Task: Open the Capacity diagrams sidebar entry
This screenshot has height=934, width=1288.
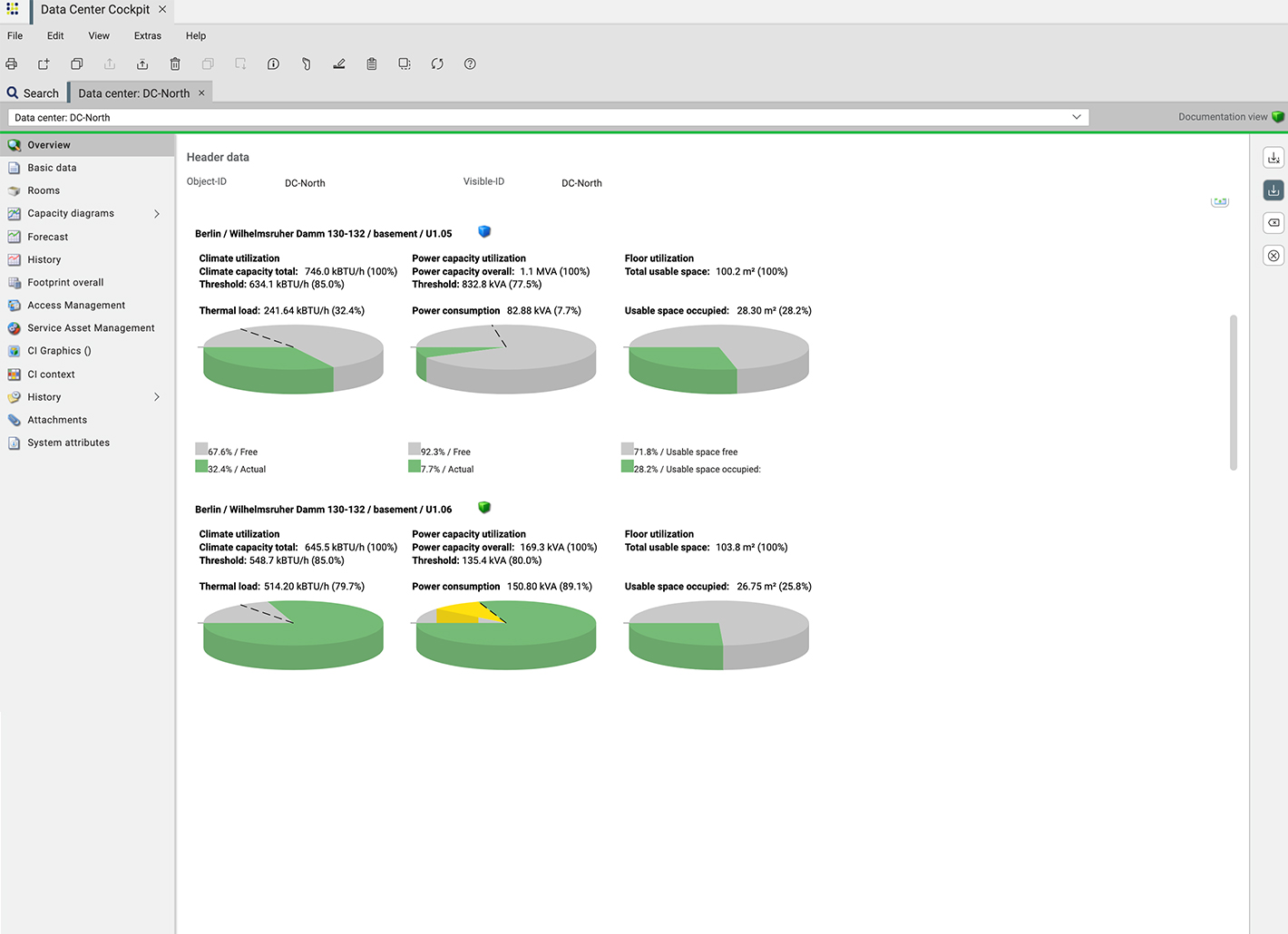Action: (x=71, y=213)
